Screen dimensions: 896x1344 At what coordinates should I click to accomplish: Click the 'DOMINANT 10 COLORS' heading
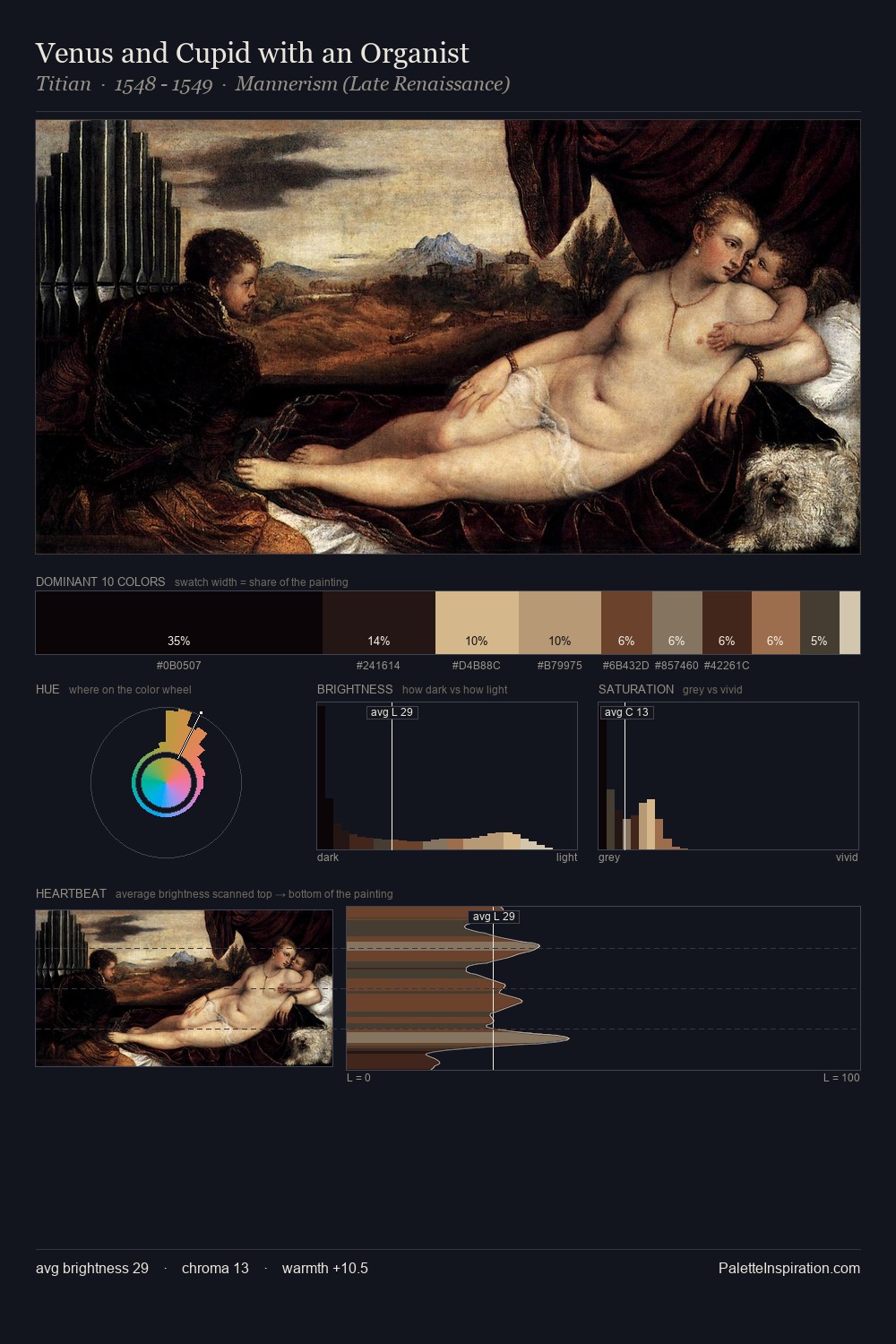pyautogui.click(x=100, y=582)
